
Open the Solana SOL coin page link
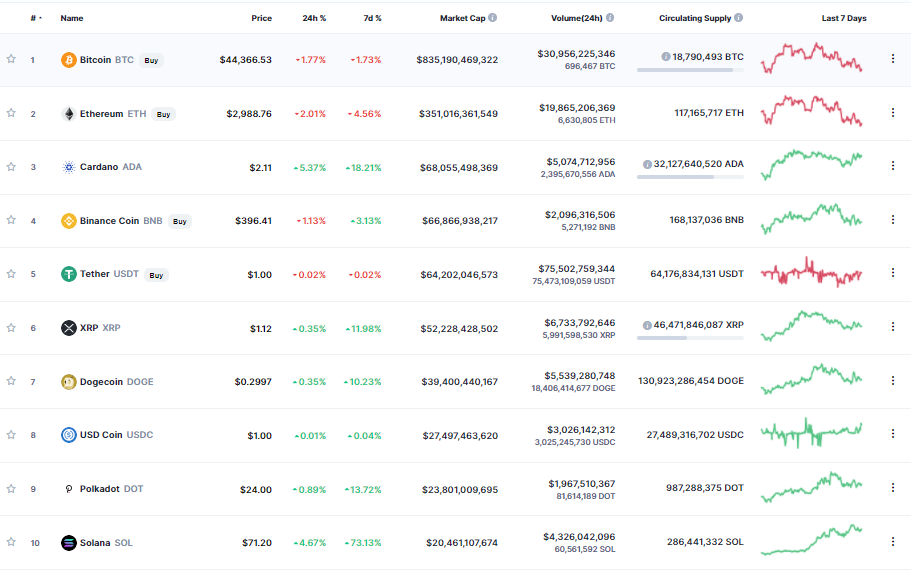106,542
